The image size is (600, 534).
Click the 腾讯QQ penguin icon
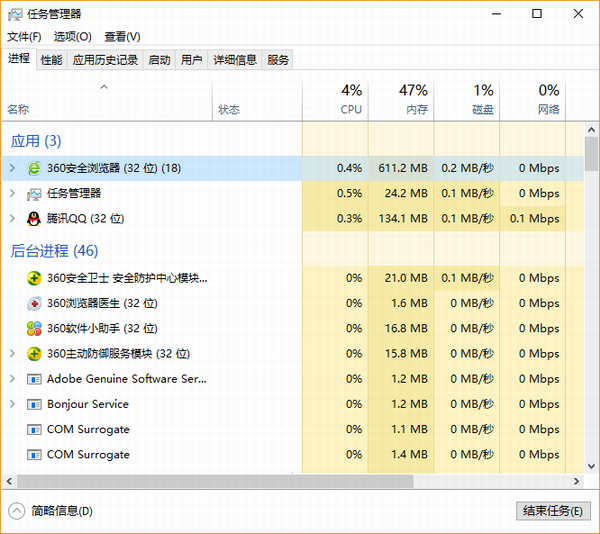34,219
